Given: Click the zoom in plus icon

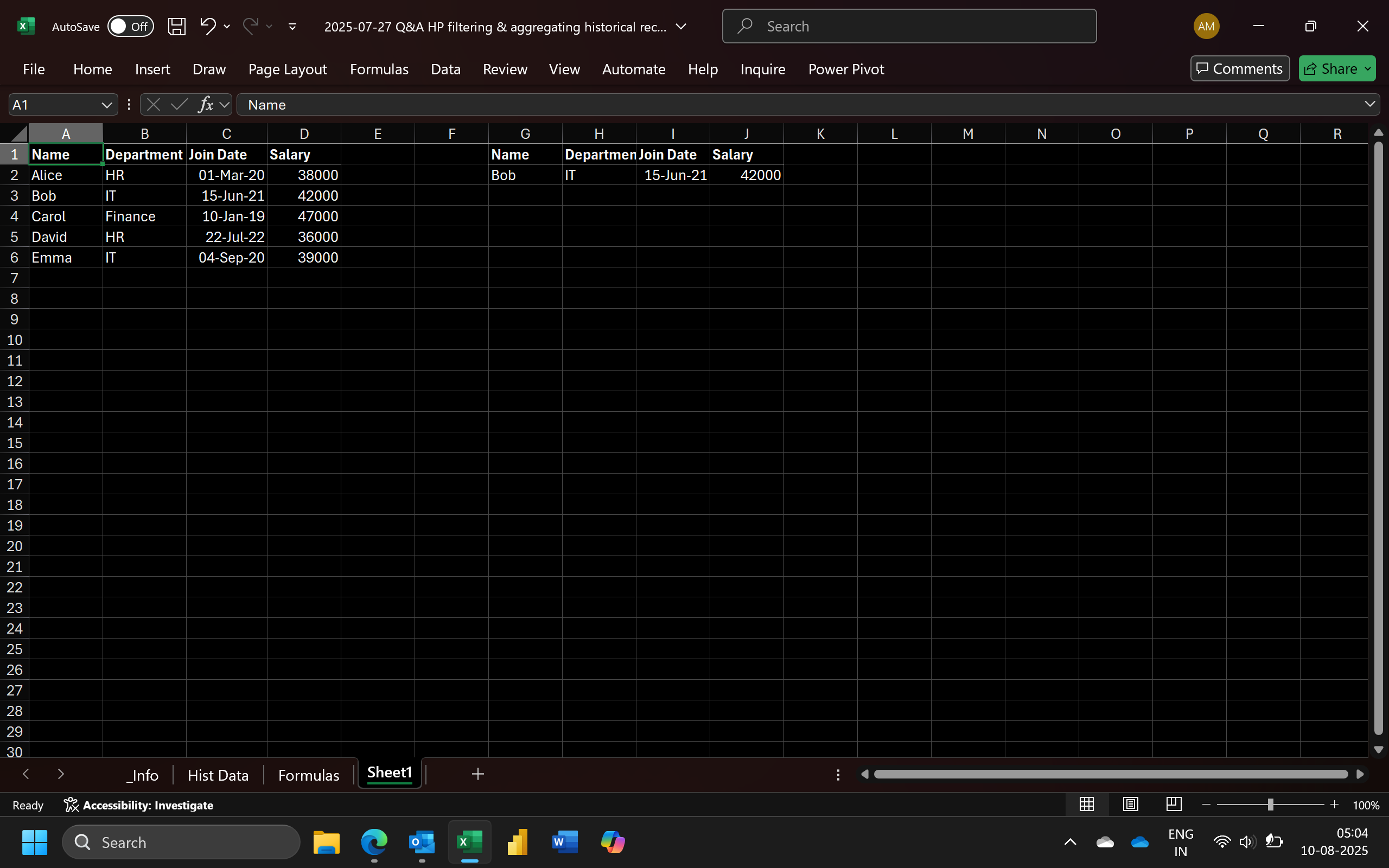Looking at the screenshot, I should pos(1334,805).
